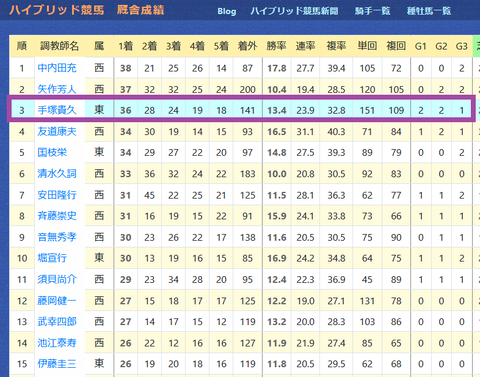Select 複回 value 90 in 音無秀孝 row
The image size is (480, 377).
(396, 237)
